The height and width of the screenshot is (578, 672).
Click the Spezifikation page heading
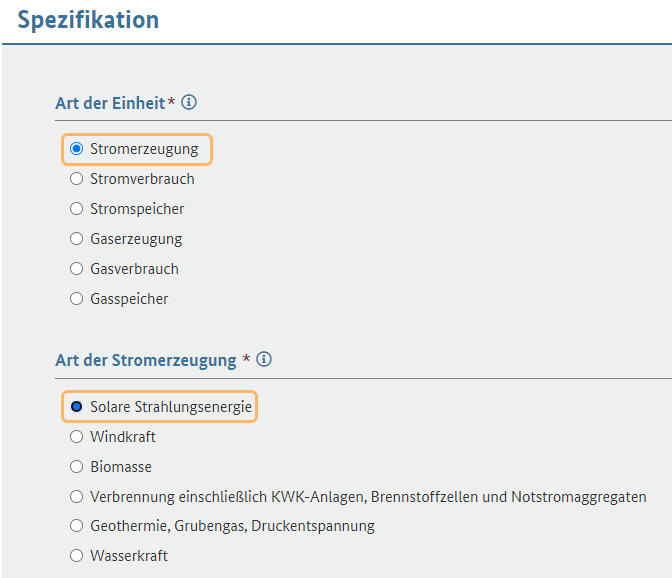point(88,20)
